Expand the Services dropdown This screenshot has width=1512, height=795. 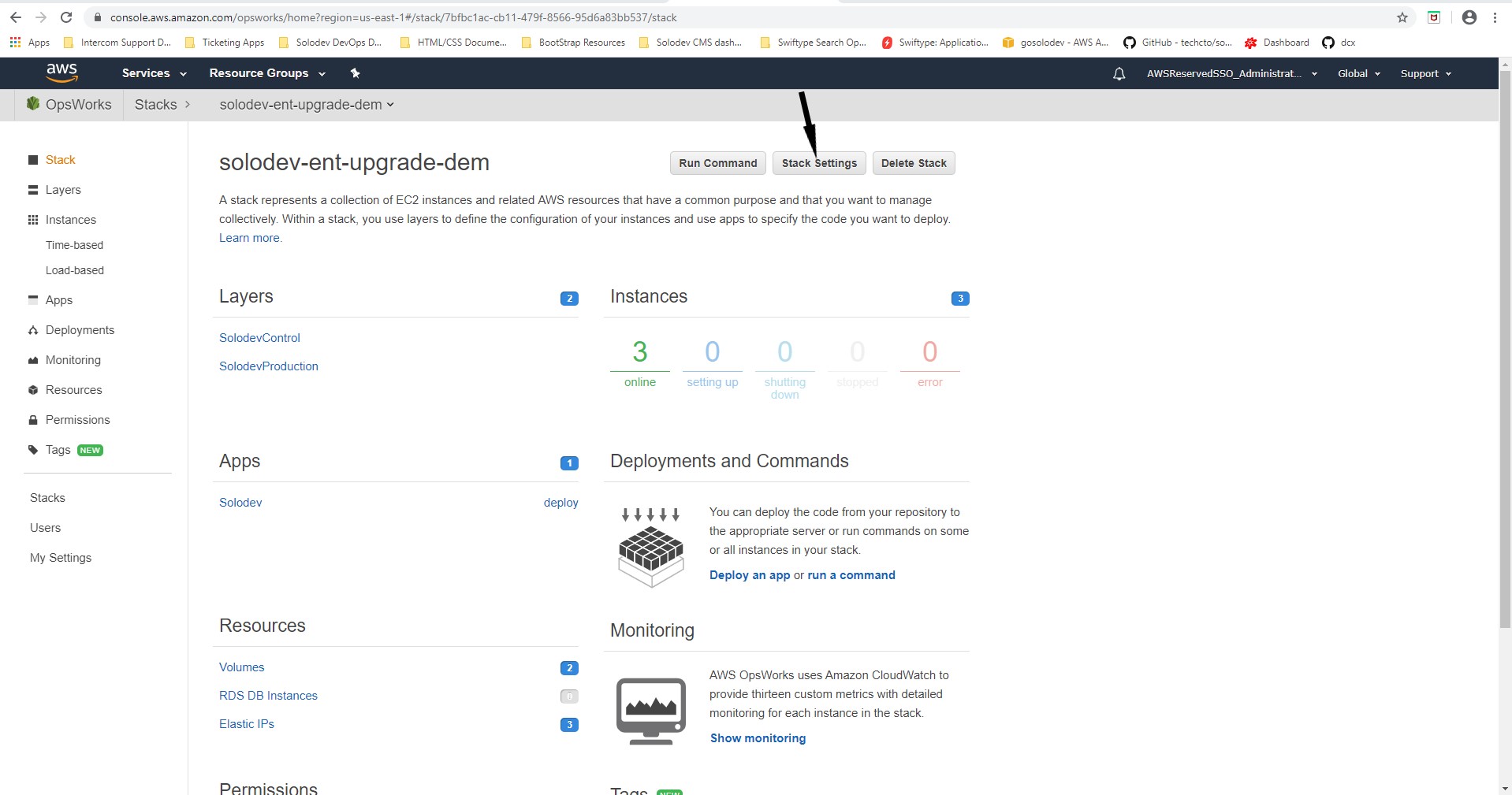154,73
